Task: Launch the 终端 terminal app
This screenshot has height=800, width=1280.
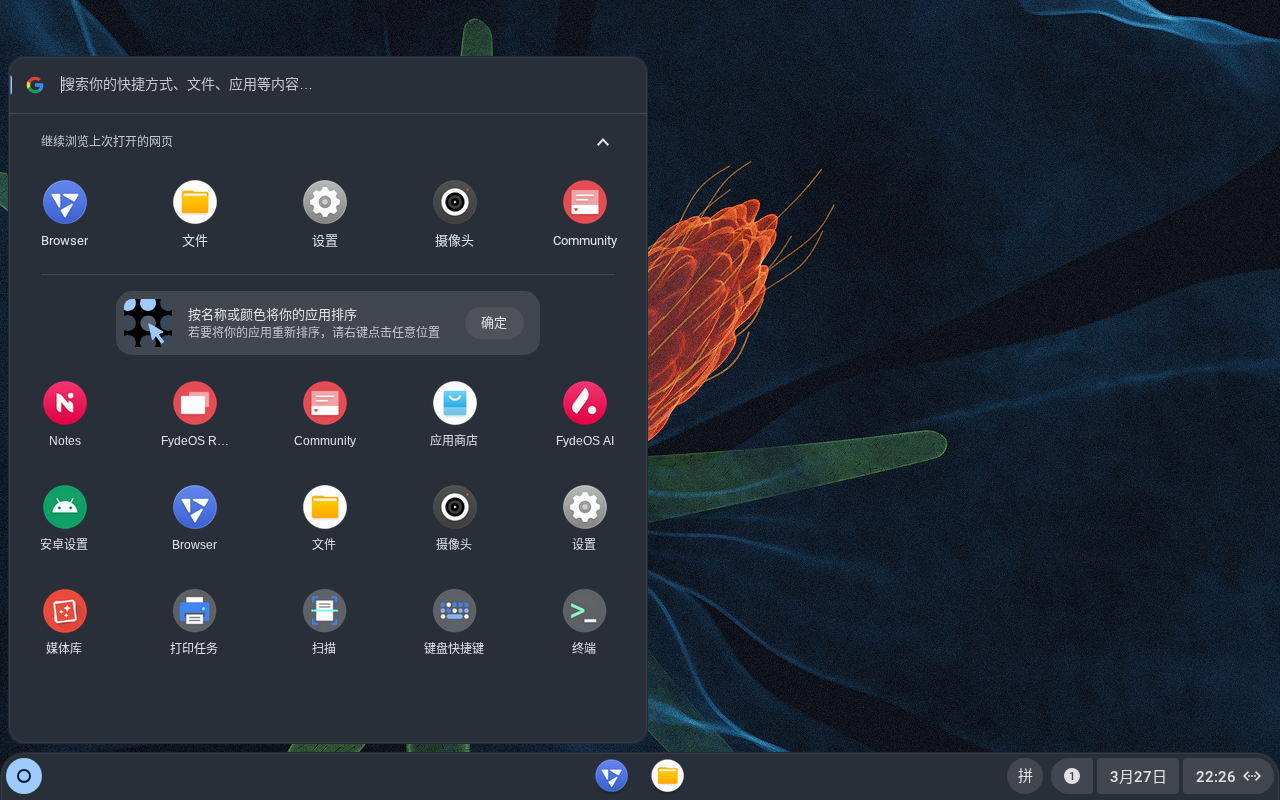Action: pyautogui.click(x=584, y=611)
